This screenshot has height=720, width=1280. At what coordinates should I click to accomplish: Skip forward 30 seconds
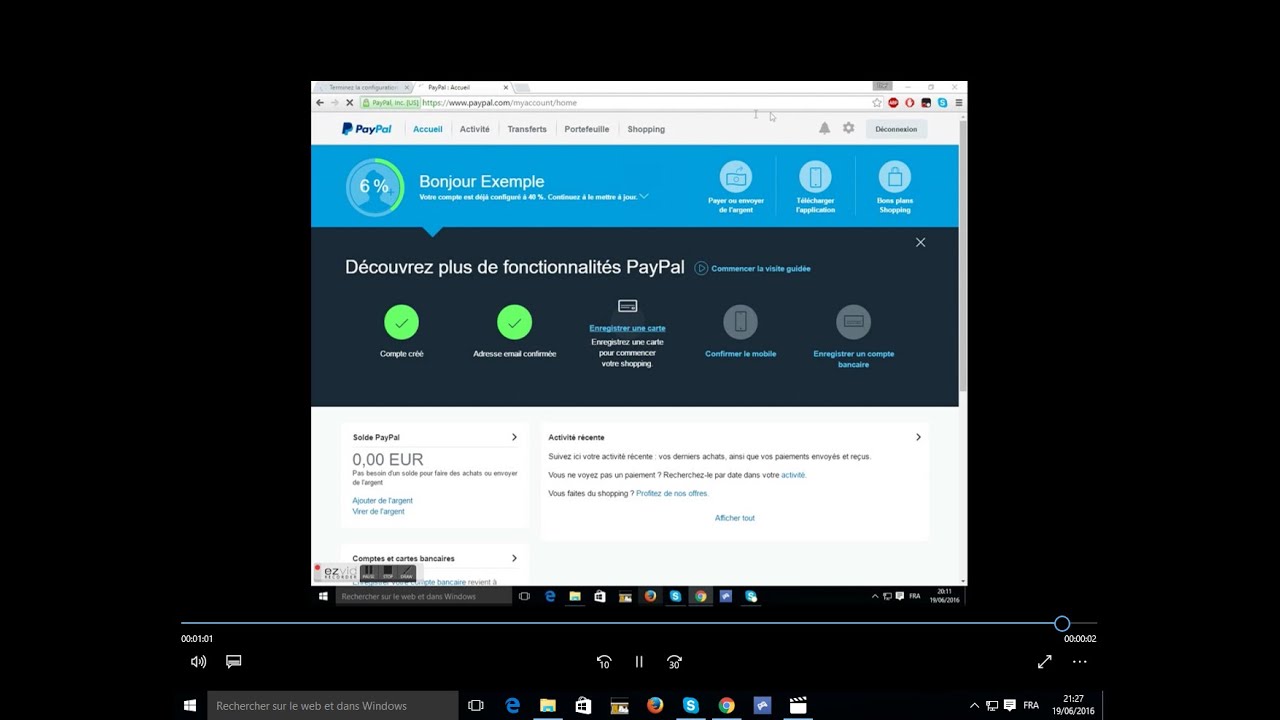pyautogui.click(x=674, y=662)
